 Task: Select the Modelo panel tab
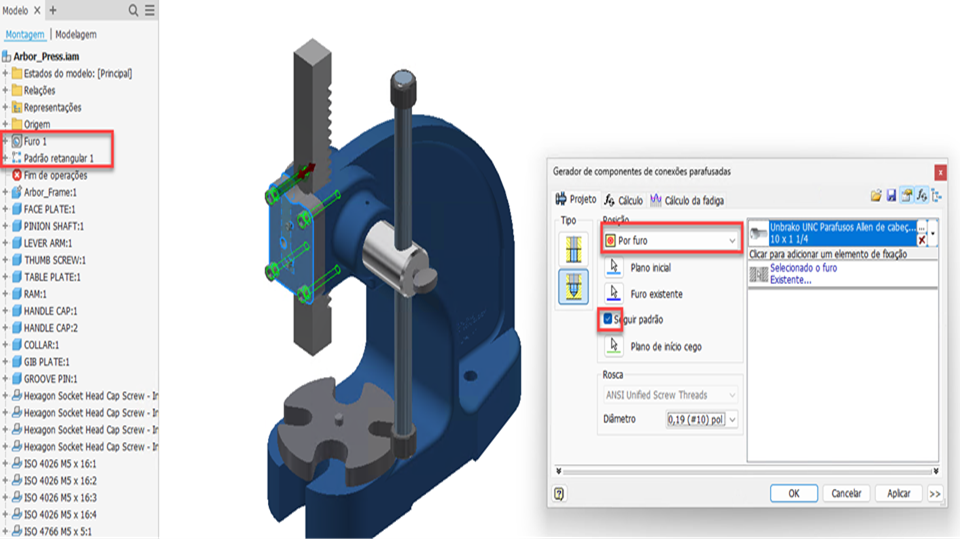15,10
